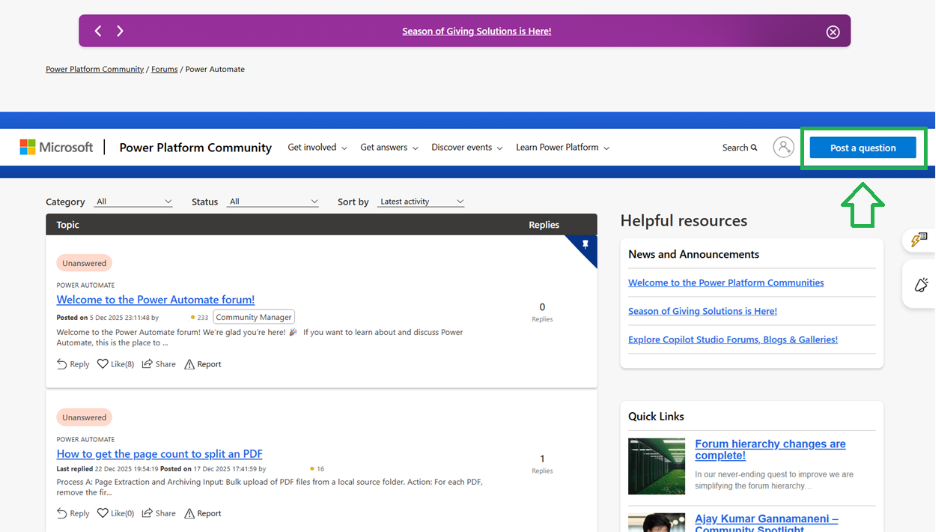Go to Forums breadcrumb link
936x532 pixels.
164,69
